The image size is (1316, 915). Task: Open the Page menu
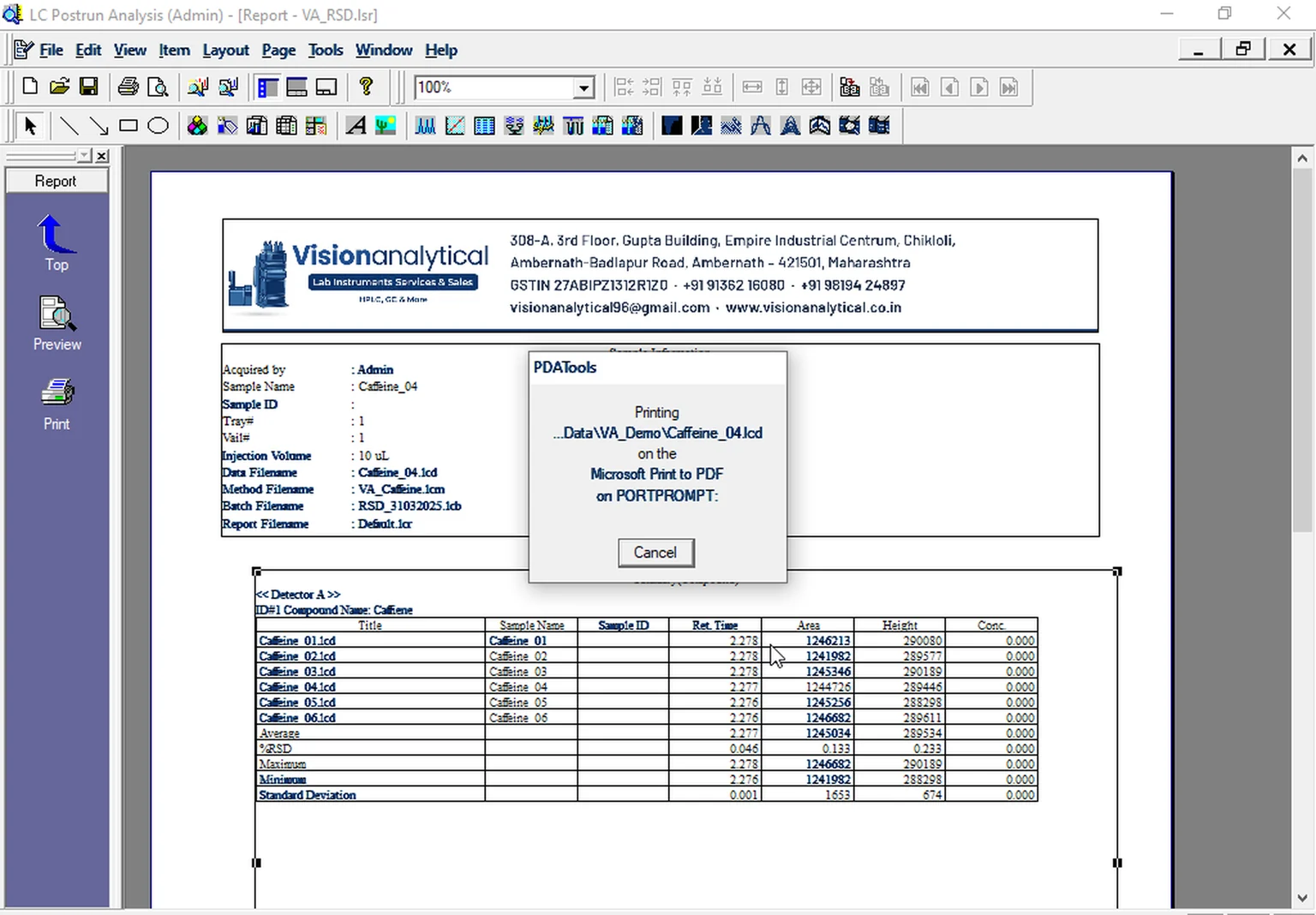tap(278, 50)
